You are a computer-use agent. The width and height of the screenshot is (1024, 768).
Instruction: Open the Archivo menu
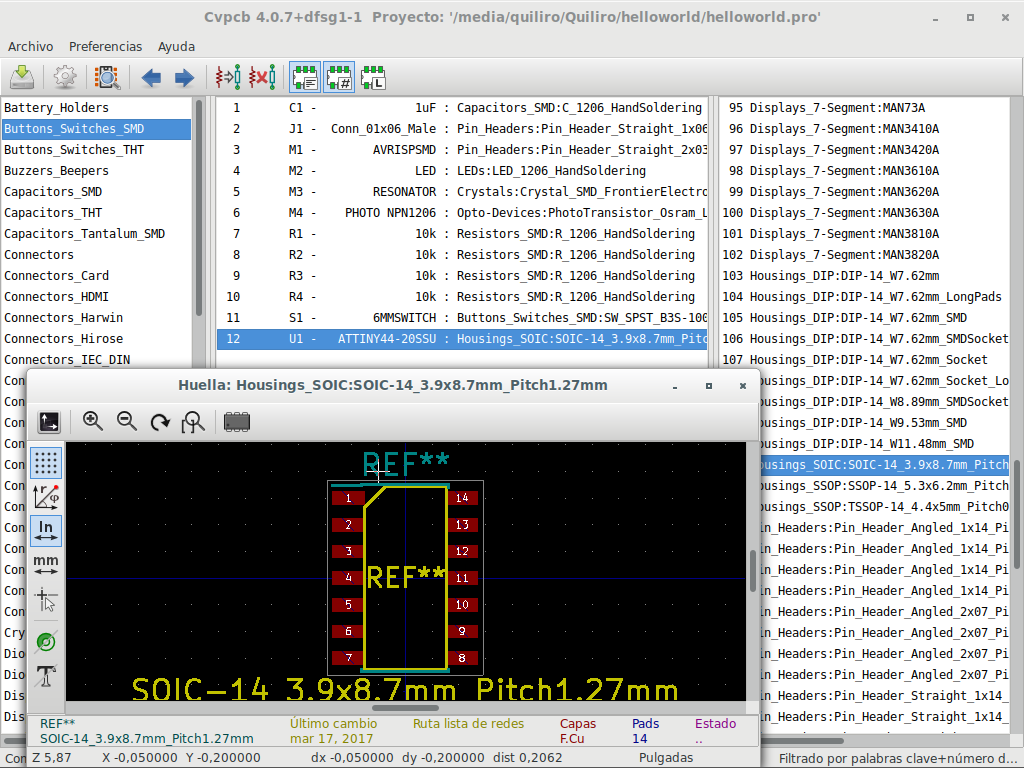pos(30,46)
